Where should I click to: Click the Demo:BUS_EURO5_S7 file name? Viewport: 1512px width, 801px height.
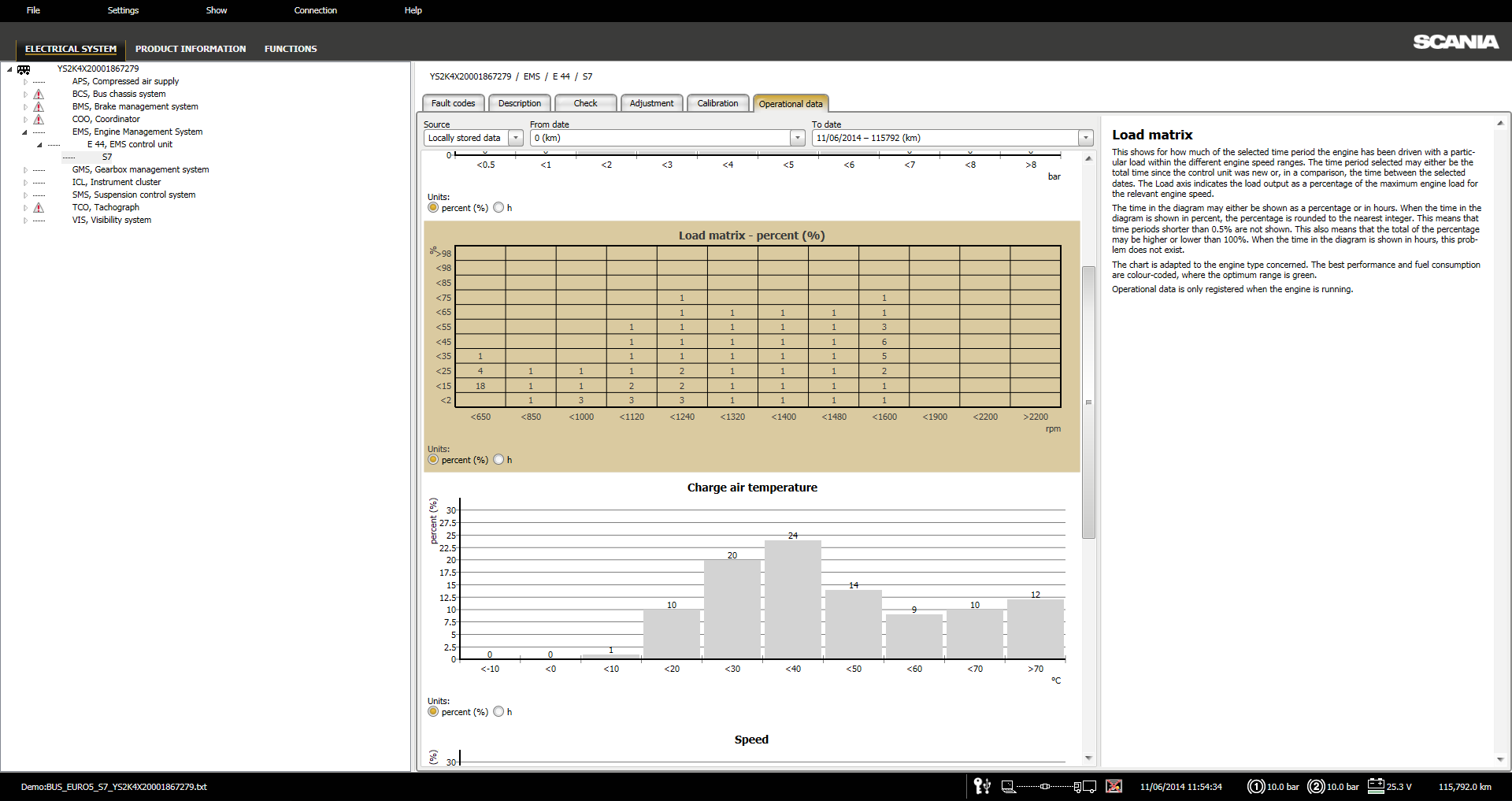coord(114,787)
